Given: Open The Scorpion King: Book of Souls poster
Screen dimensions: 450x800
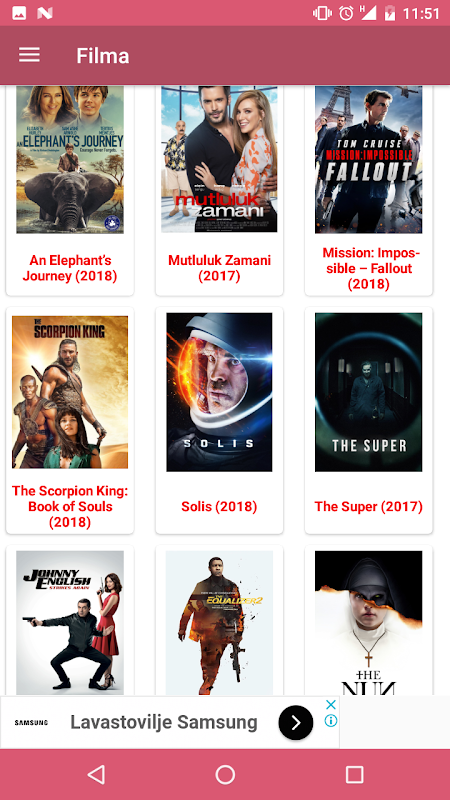Looking at the screenshot, I should (x=70, y=392).
